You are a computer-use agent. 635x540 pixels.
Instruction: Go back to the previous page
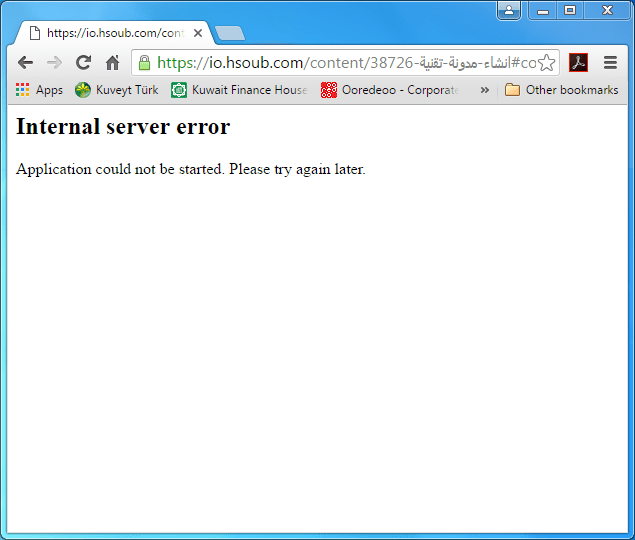coord(26,63)
